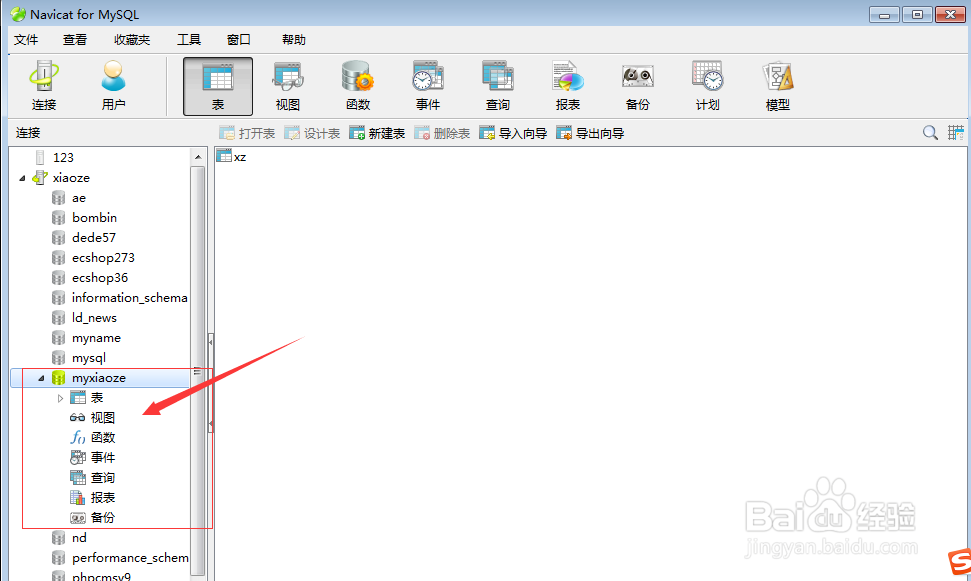This screenshot has height=581, width=971.
Task: Select the dede57 database
Action: click(x=94, y=237)
